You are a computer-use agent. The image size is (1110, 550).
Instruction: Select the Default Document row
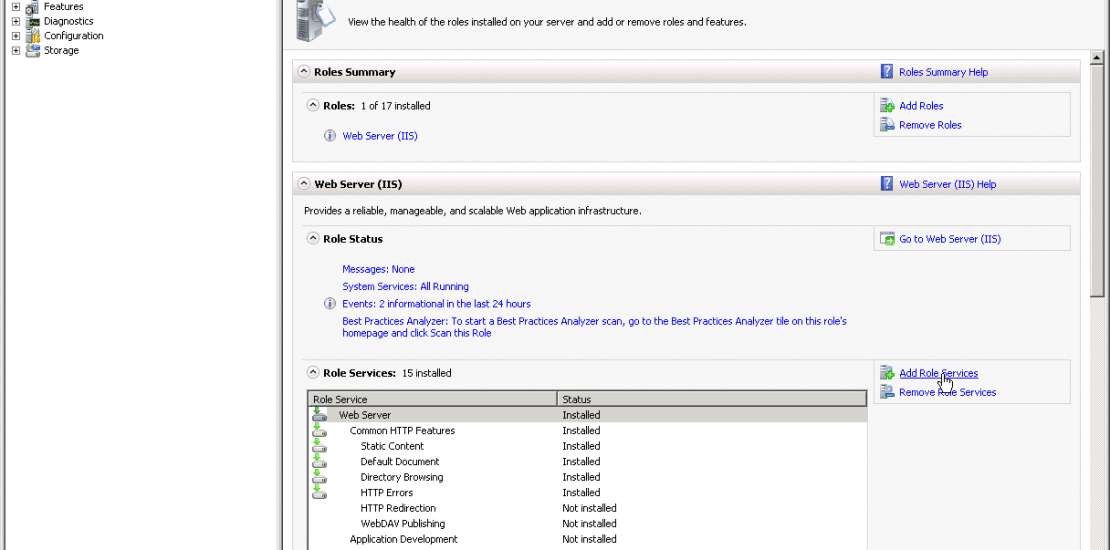[588, 462]
